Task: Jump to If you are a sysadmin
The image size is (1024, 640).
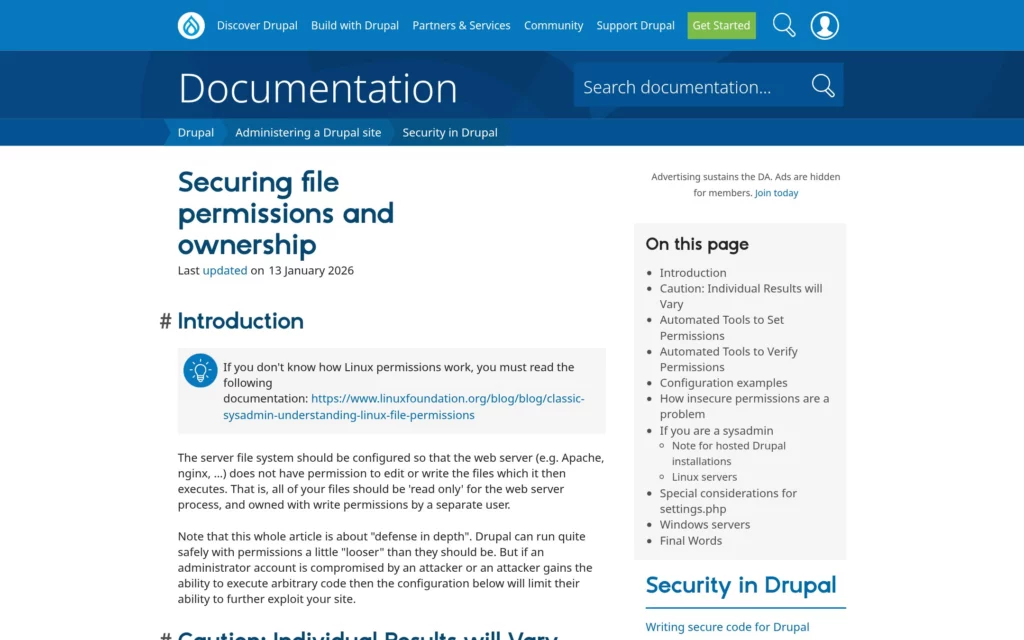Action: click(716, 430)
